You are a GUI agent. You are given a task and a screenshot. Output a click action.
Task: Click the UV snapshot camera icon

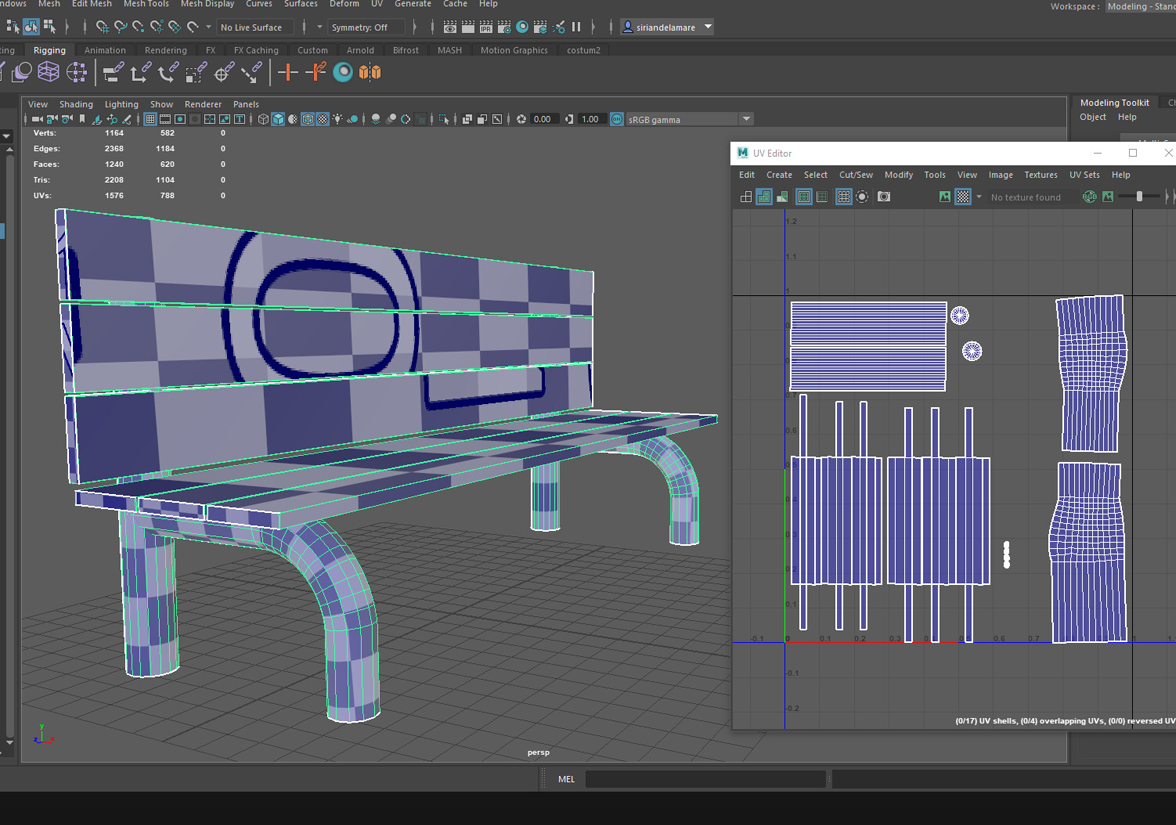(884, 197)
